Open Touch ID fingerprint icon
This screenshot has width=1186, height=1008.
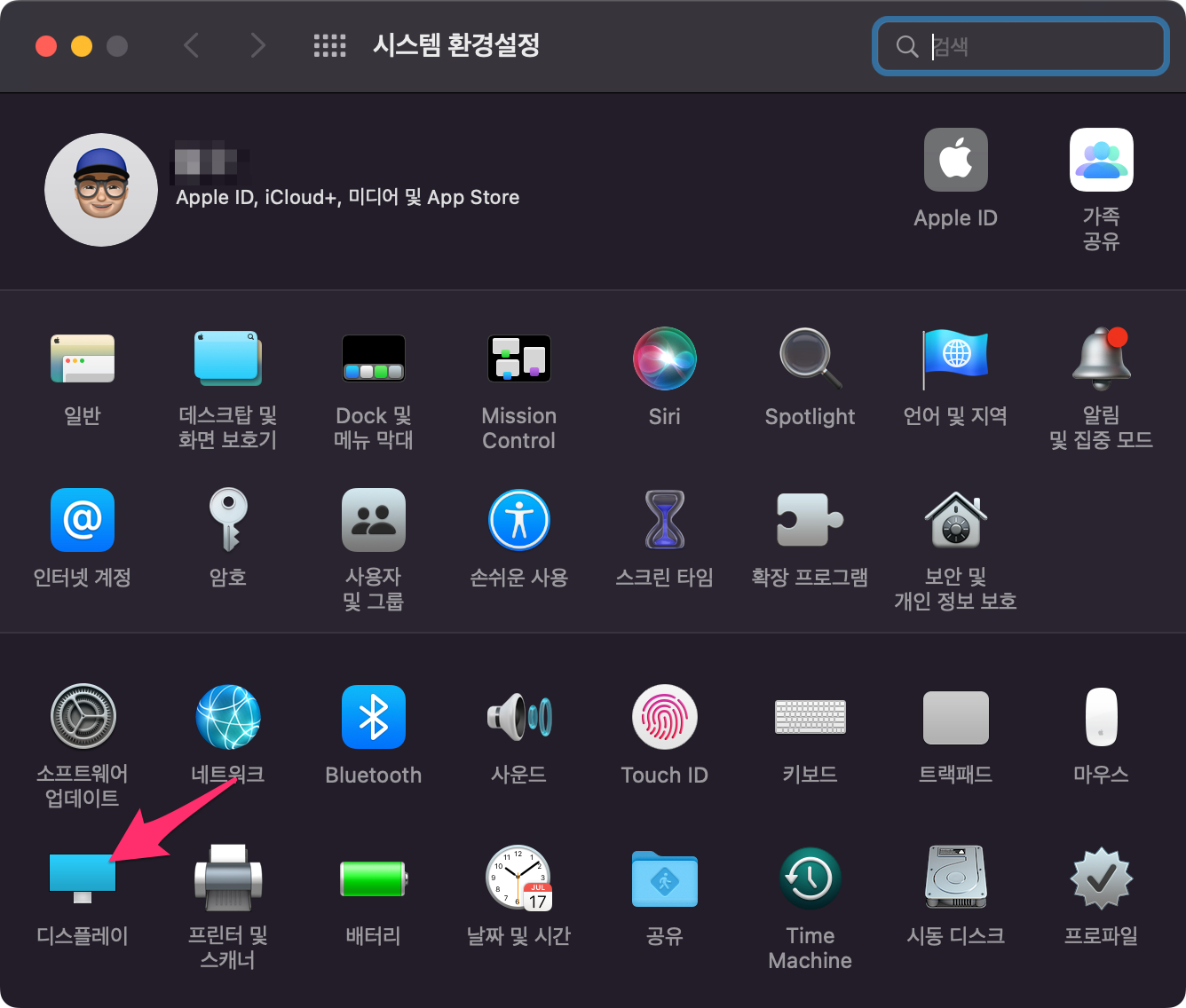click(665, 716)
